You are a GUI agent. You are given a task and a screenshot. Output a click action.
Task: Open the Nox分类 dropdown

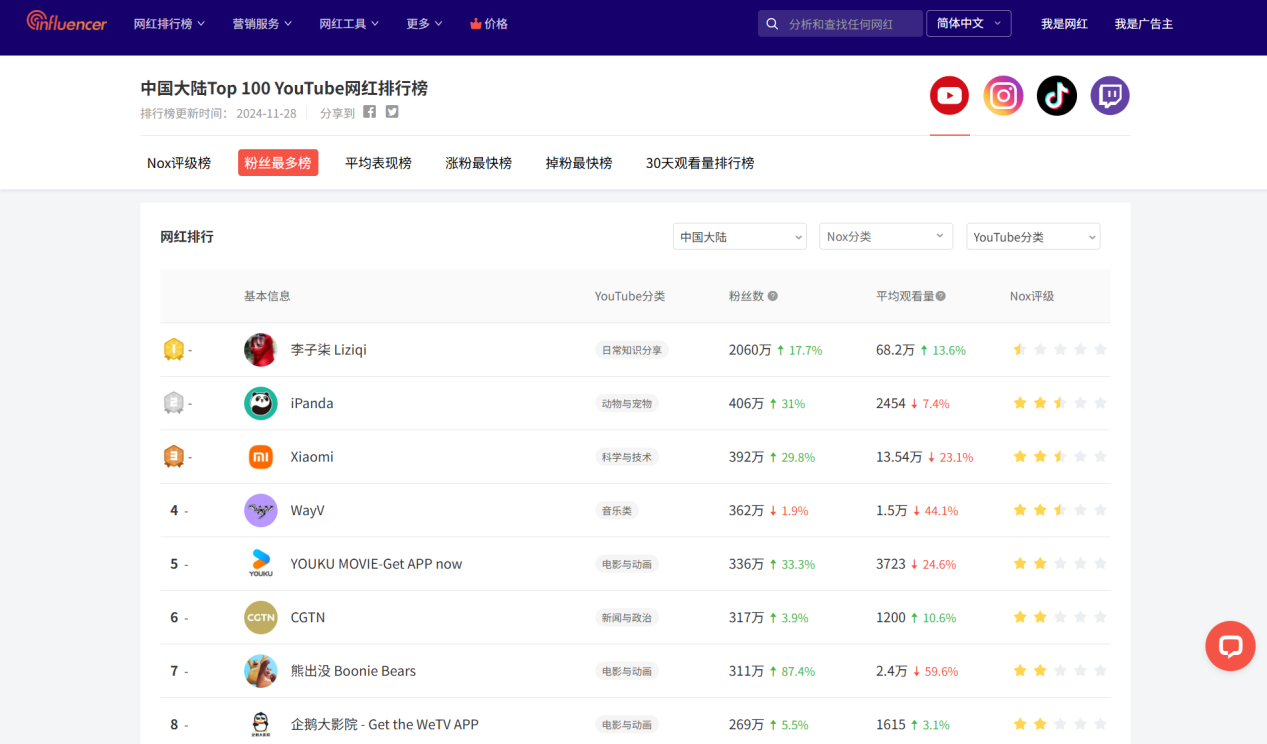(x=885, y=237)
